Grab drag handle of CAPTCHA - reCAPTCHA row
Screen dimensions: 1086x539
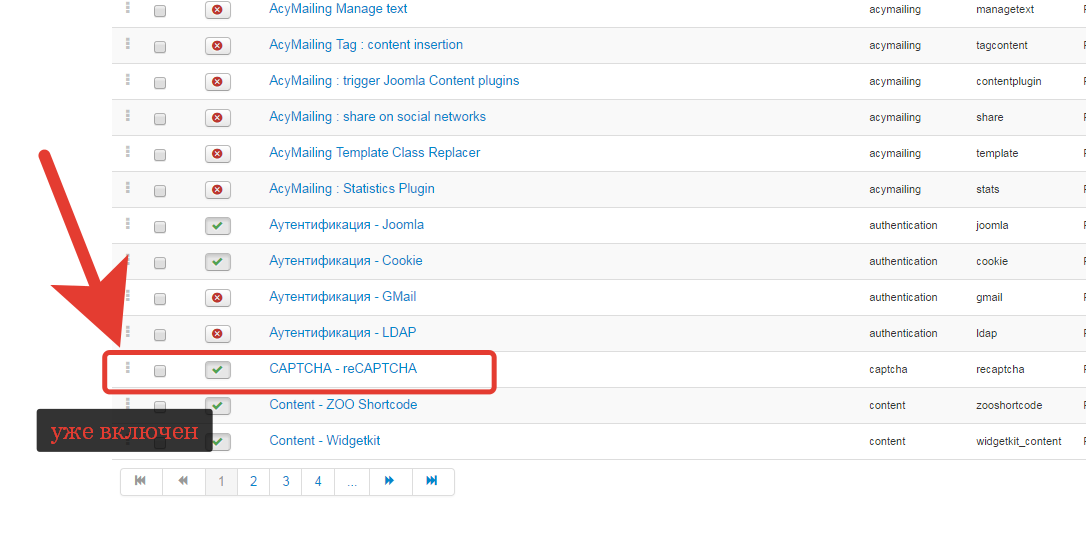[127, 367]
